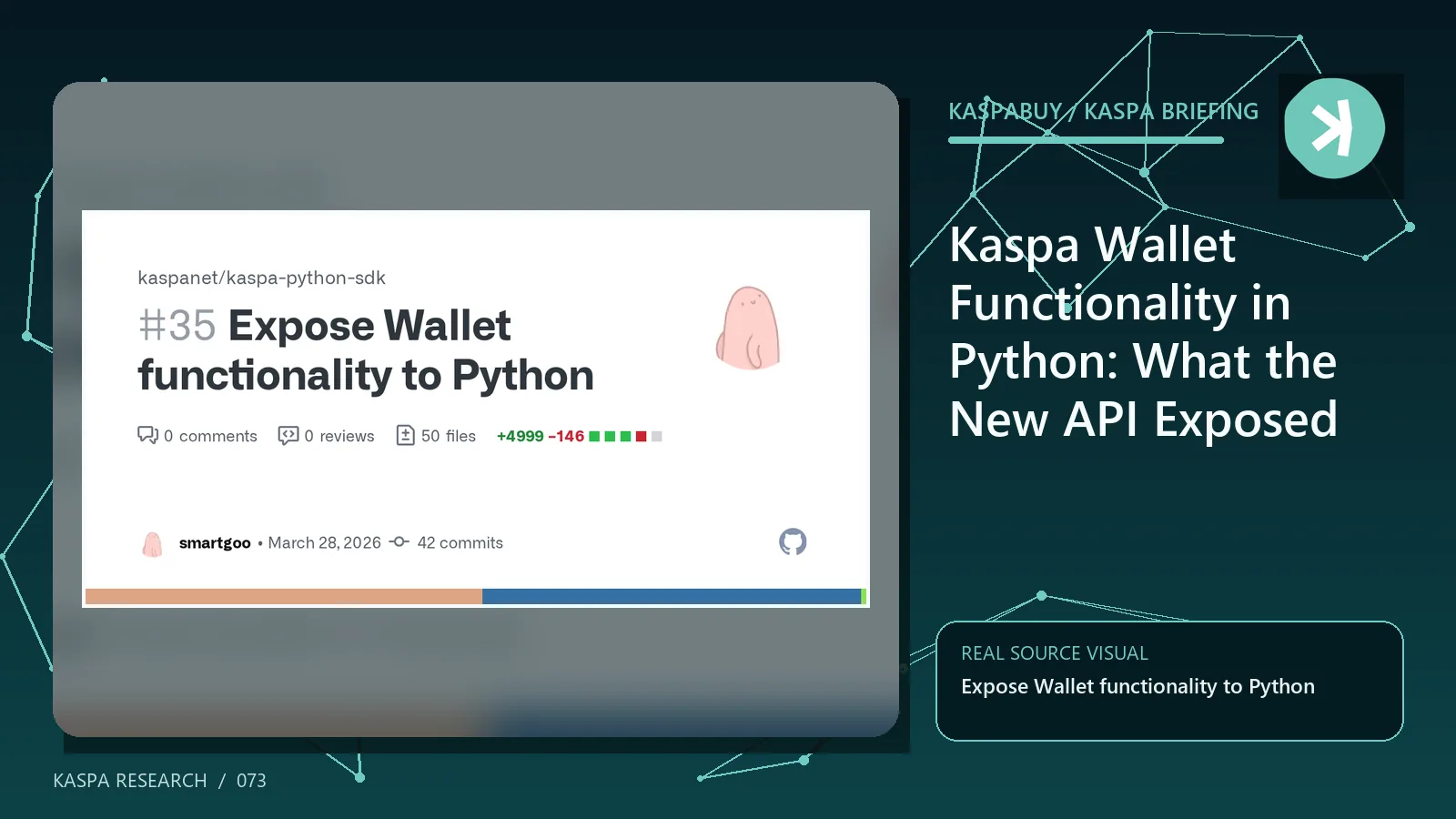Click the large pink ghost avatar
This screenshot has width=1456, height=819.
748,328
